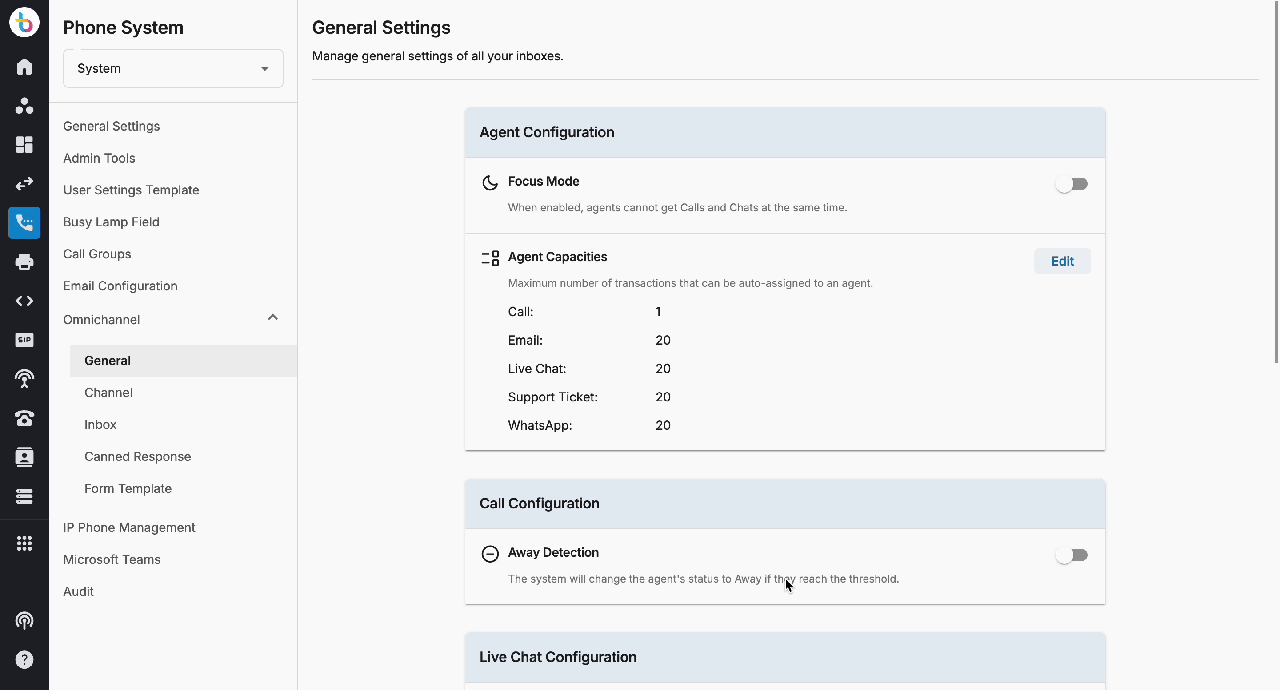Click the Phone System icon in rail
Screen dimensions: 1280x690
24,223
